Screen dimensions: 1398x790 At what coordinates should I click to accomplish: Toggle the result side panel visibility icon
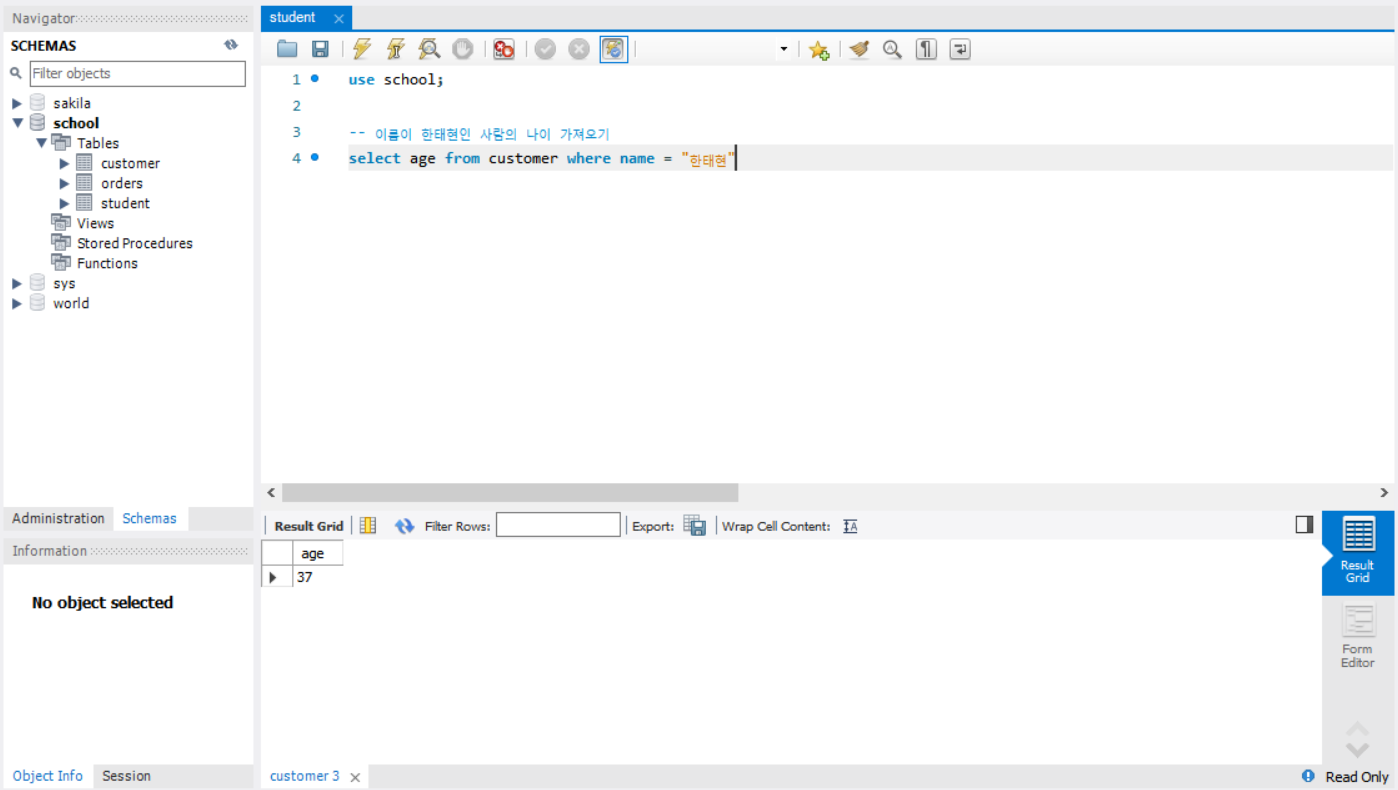click(1304, 524)
